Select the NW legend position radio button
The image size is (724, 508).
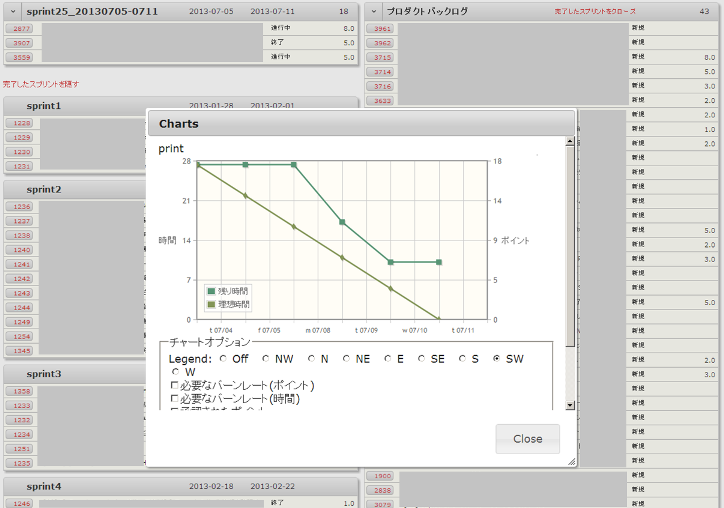point(265,359)
